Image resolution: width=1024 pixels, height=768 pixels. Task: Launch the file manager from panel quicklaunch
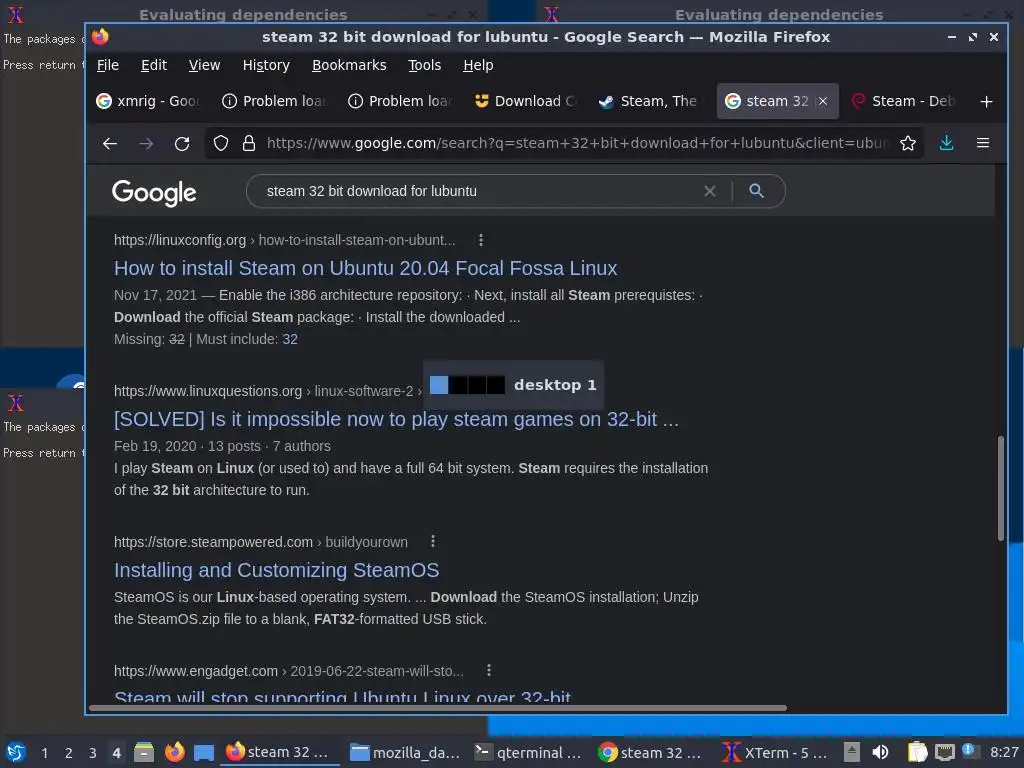(x=144, y=752)
